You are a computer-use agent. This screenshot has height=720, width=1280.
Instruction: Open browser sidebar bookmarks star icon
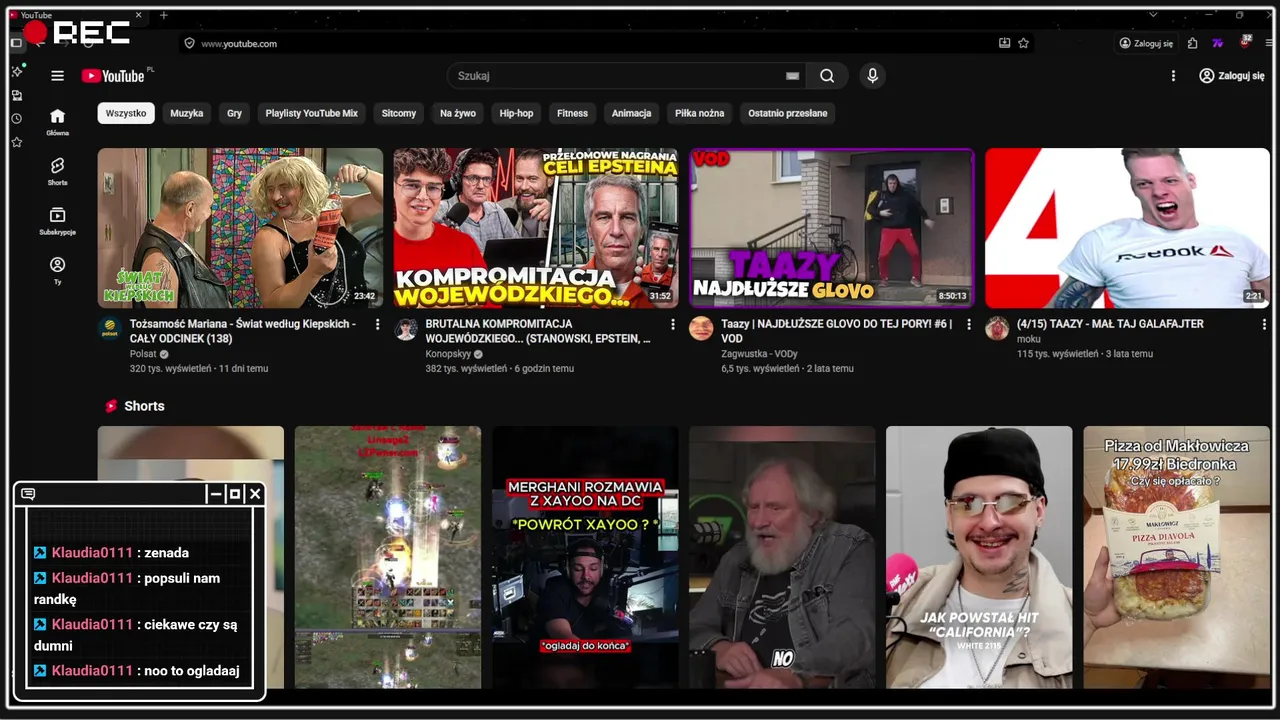click(x=16, y=142)
